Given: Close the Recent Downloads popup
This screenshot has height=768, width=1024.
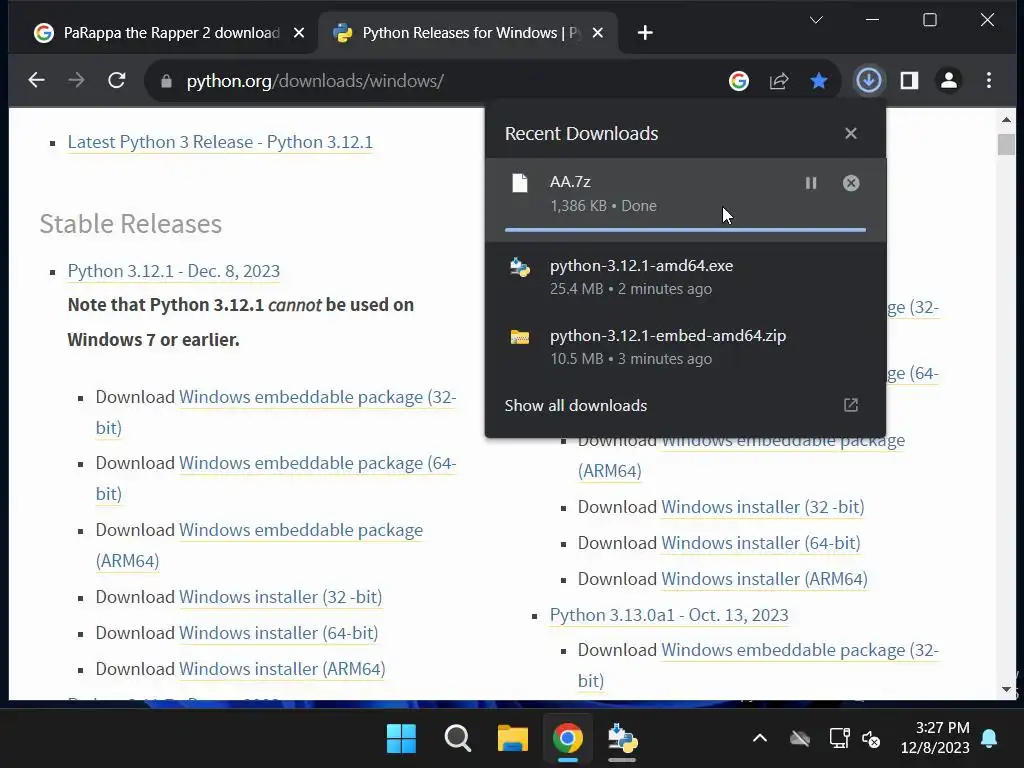Looking at the screenshot, I should click(850, 133).
